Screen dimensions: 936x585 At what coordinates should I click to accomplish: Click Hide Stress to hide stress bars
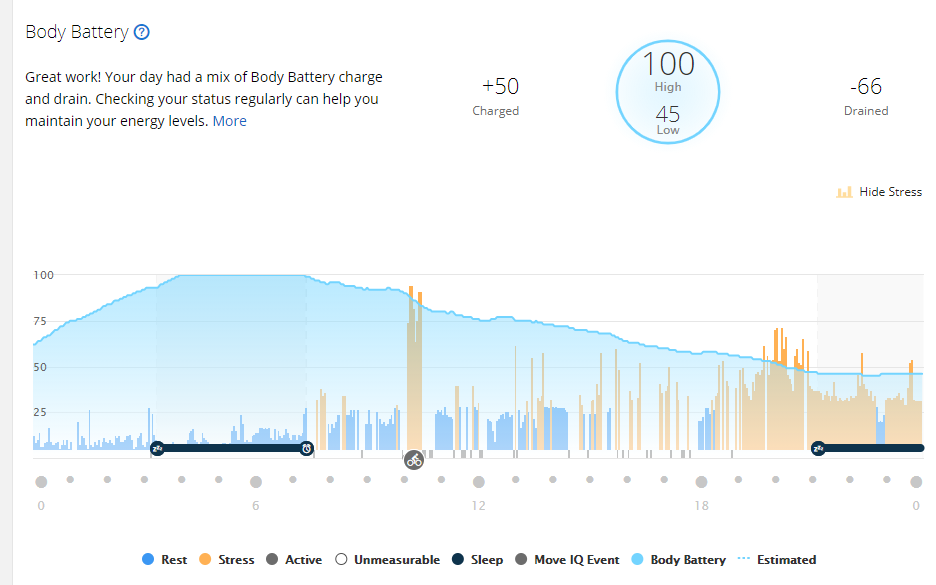point(890,192)
